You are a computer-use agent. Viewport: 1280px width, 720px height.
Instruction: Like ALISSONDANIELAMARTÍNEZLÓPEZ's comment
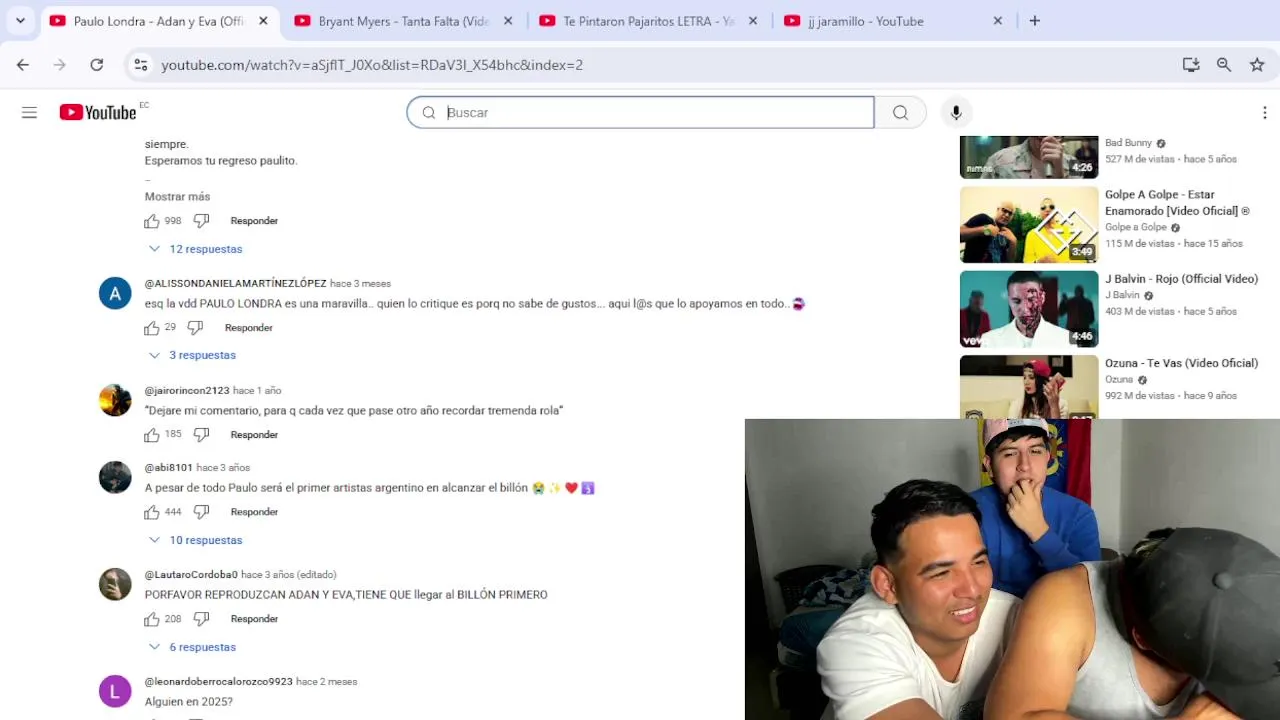point(152,328)
